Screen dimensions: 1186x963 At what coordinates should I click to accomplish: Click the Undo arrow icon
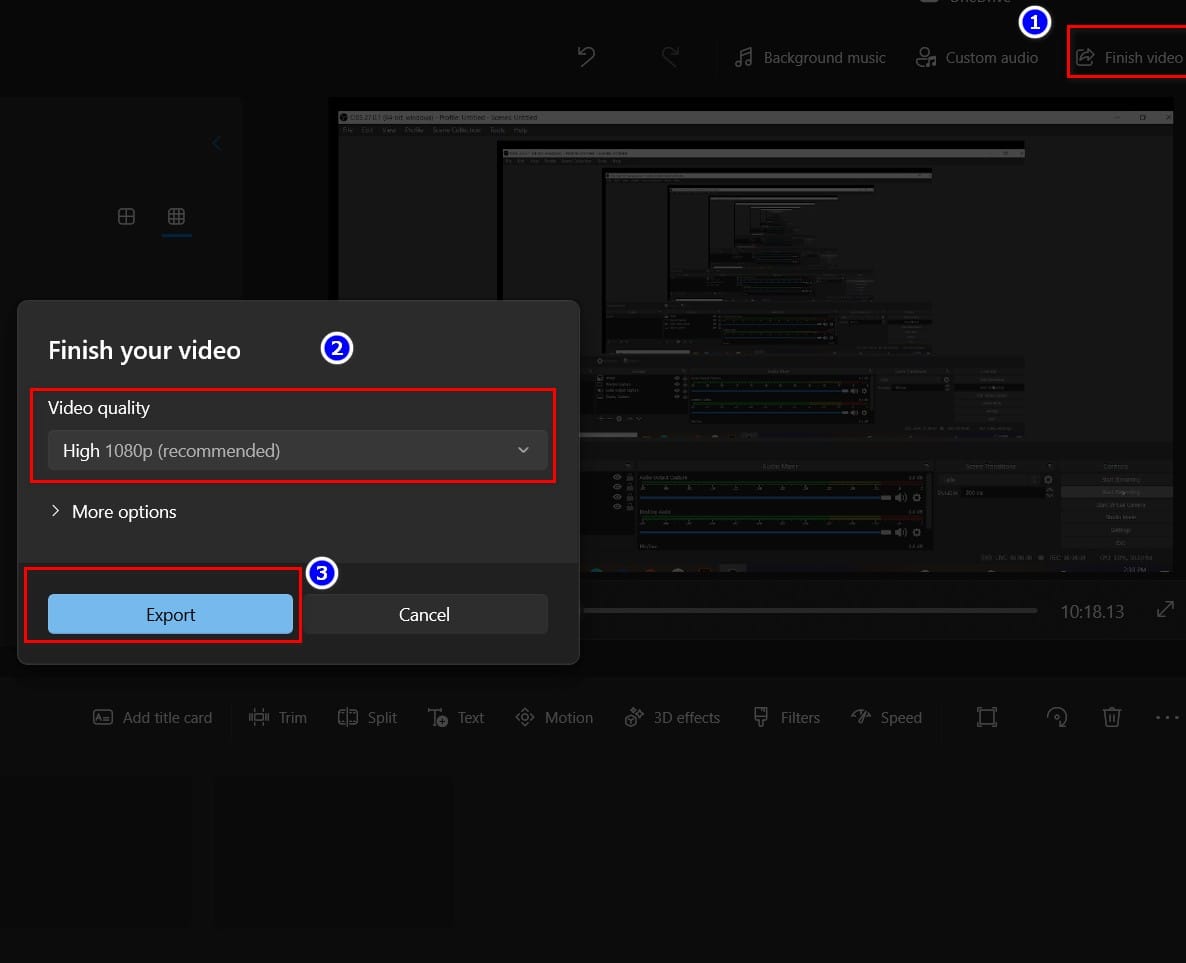click(586, 57)
